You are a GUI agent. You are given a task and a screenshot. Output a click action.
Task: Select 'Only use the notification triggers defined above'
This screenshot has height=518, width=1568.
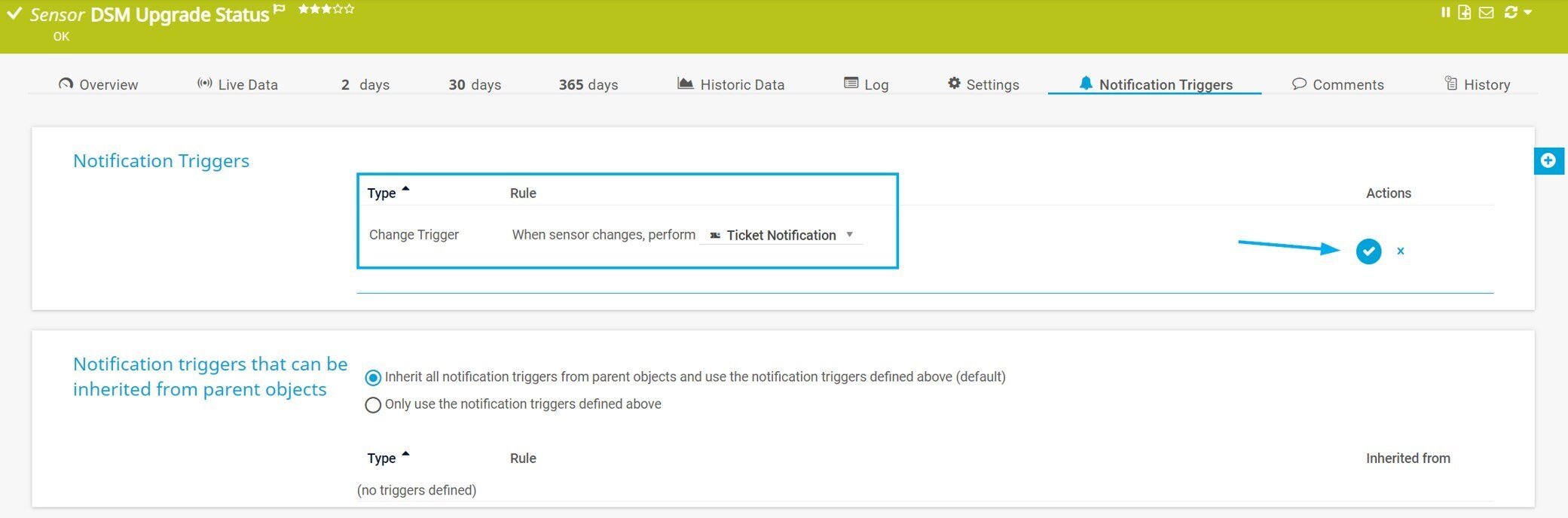(373, 405)
